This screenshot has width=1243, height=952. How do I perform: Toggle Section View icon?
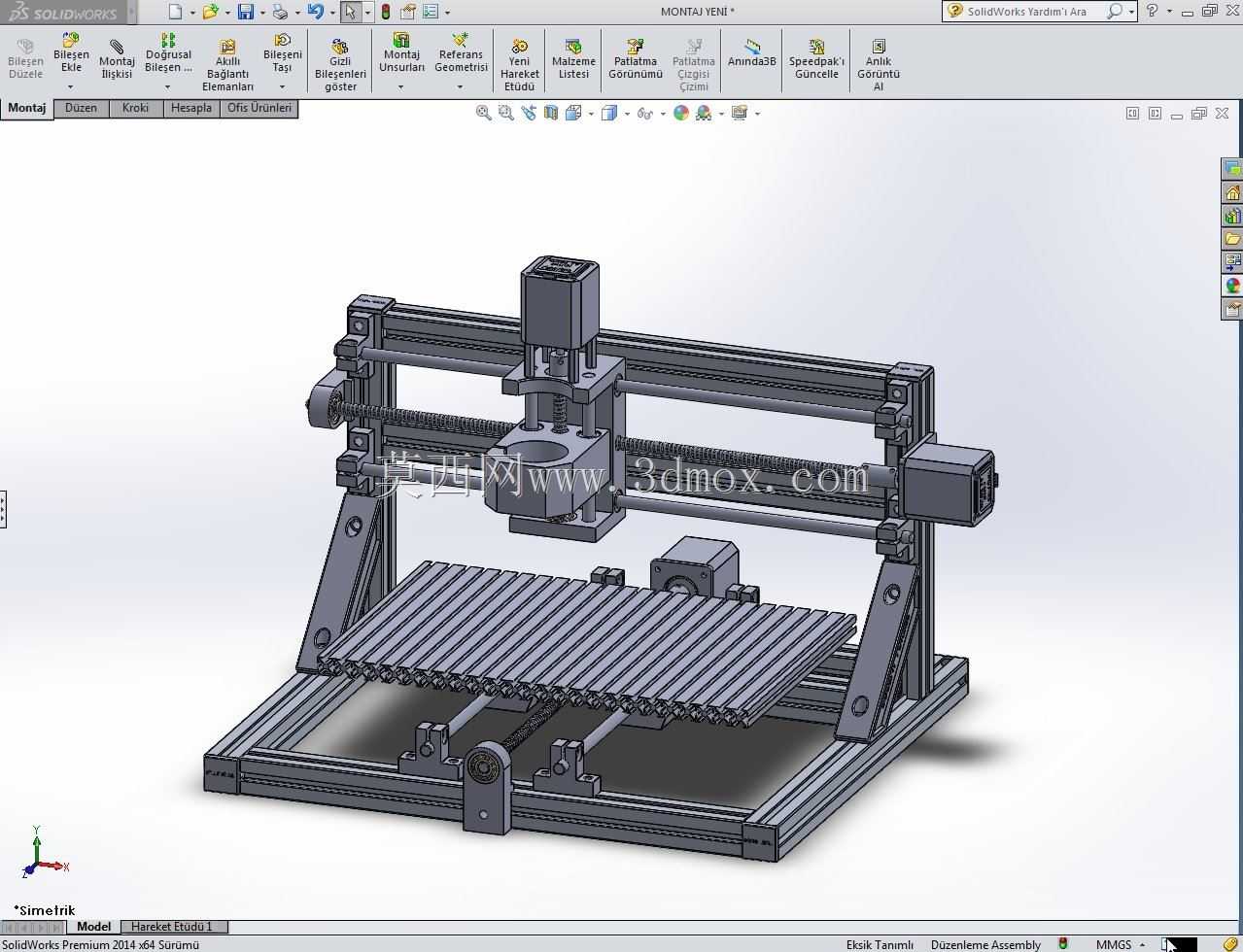[x=551, y=113]
